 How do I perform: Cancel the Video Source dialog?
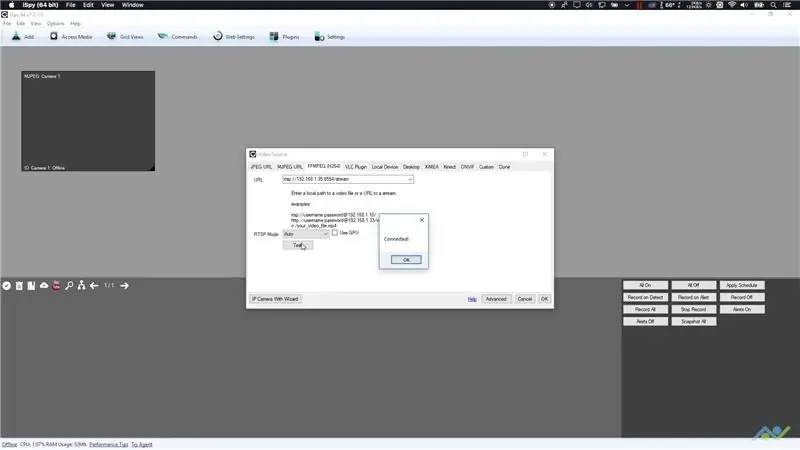point(524,299)
